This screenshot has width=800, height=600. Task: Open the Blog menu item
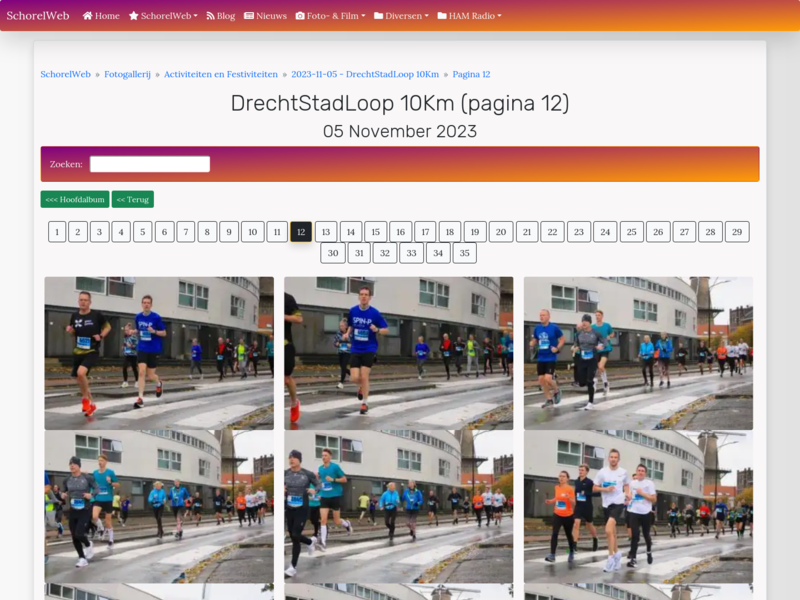point(220,16)
